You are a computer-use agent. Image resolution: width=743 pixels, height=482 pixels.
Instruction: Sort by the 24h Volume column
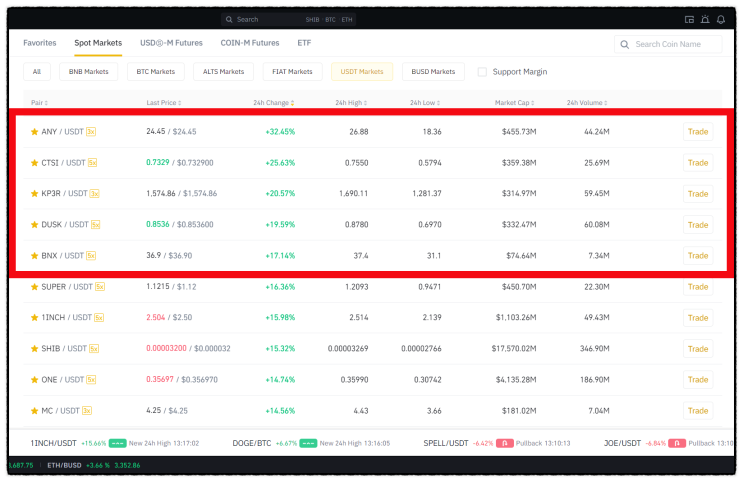[x=587, y=102]
